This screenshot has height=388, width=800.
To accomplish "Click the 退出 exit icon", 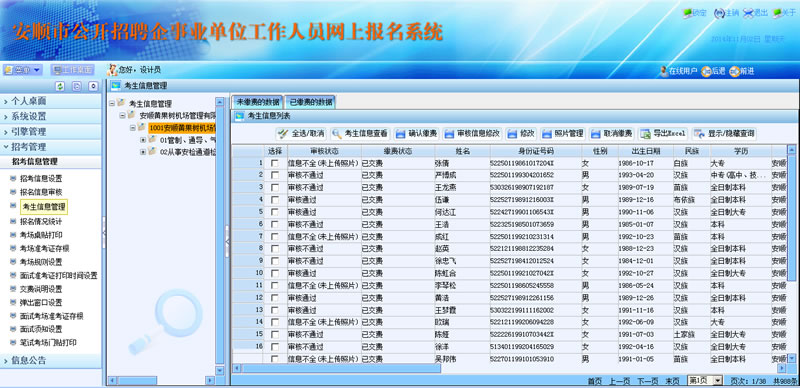I will click(x=748, y=13).
